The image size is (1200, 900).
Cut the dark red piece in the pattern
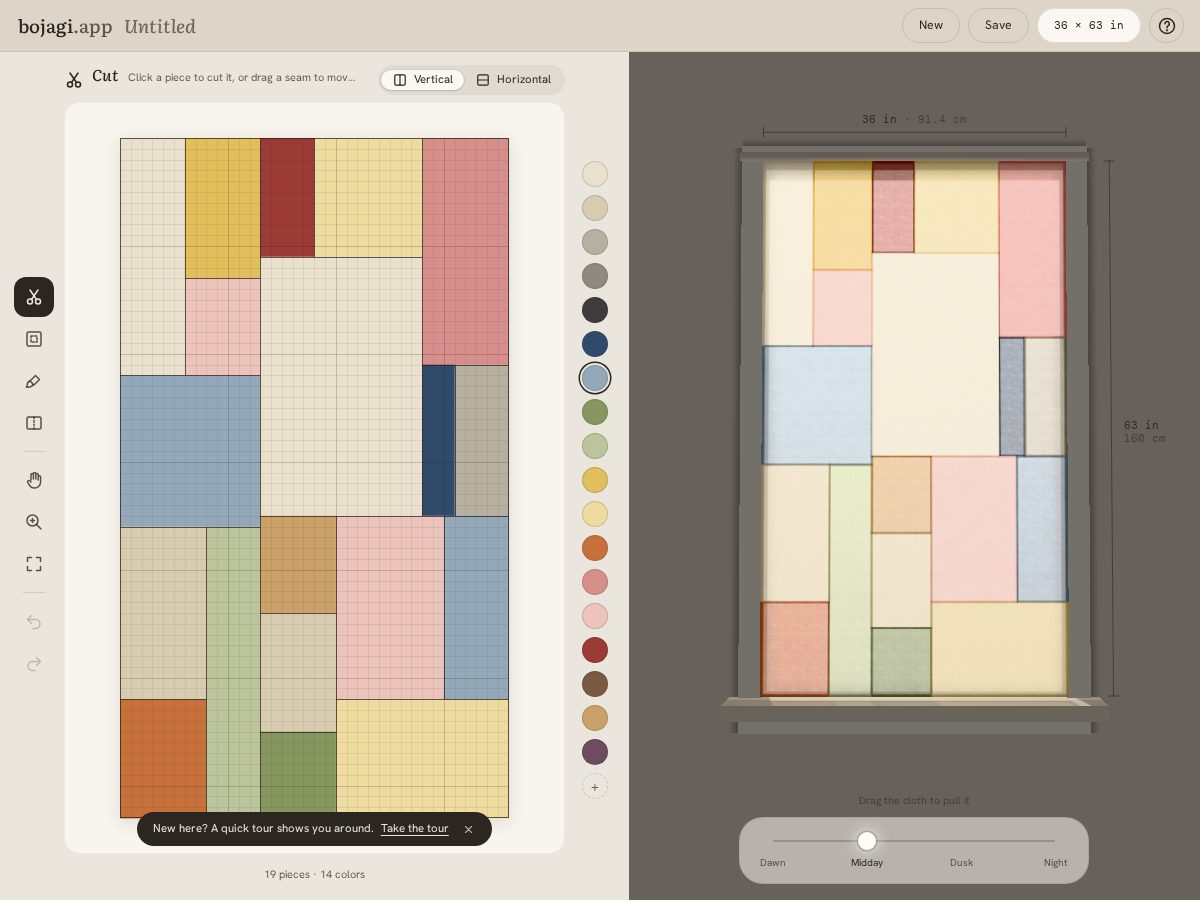pos(287,198)
